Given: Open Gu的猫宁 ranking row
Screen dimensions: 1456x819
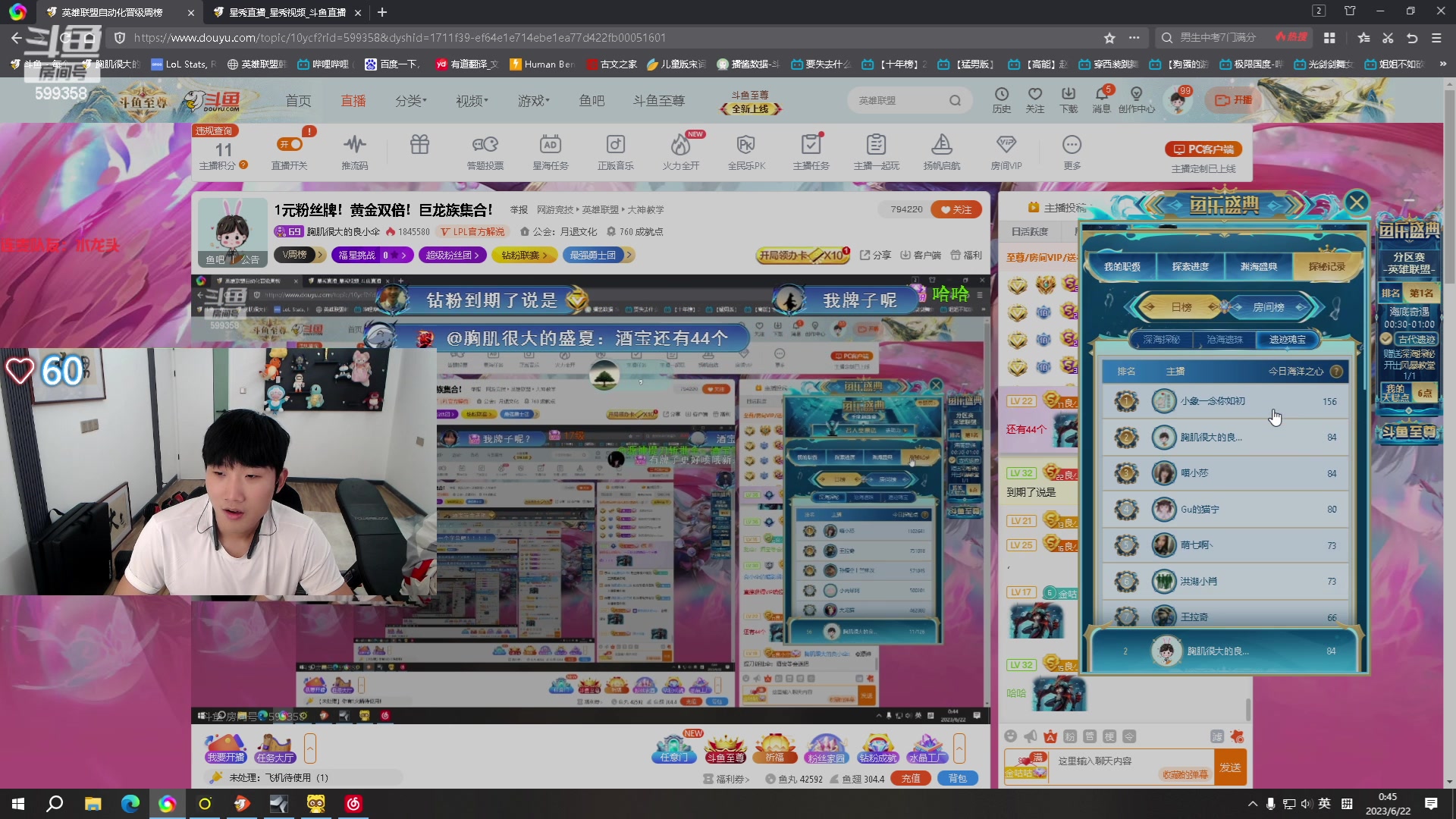Looking at the screenshot, I should (1225, 509).
